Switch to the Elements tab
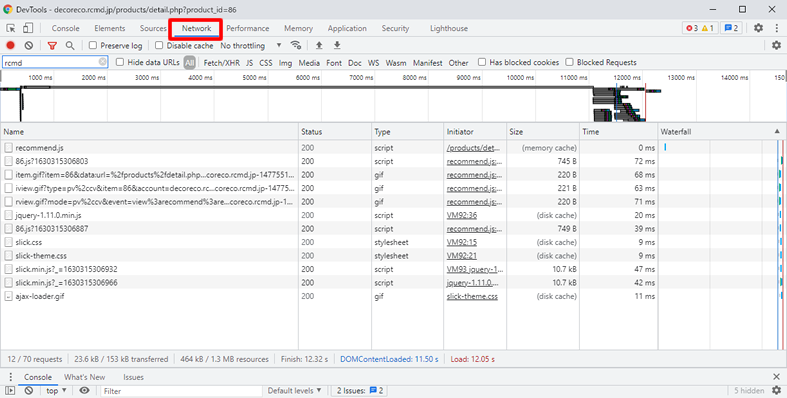 click(109, 28)
